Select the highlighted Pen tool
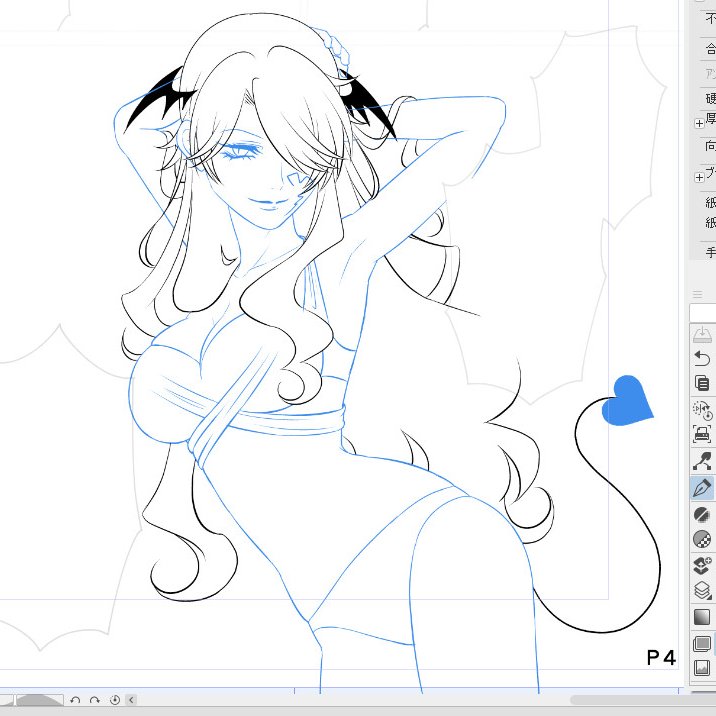Image resolution: width=716 pixels, height=716 pixels. (x=702, y=488)
